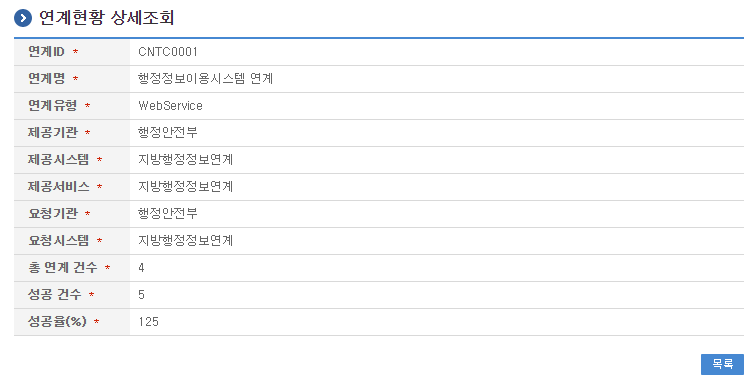Click the 성공율(%) value 125
This screenshot has width=756, height=390.
[x=148, y=322]
